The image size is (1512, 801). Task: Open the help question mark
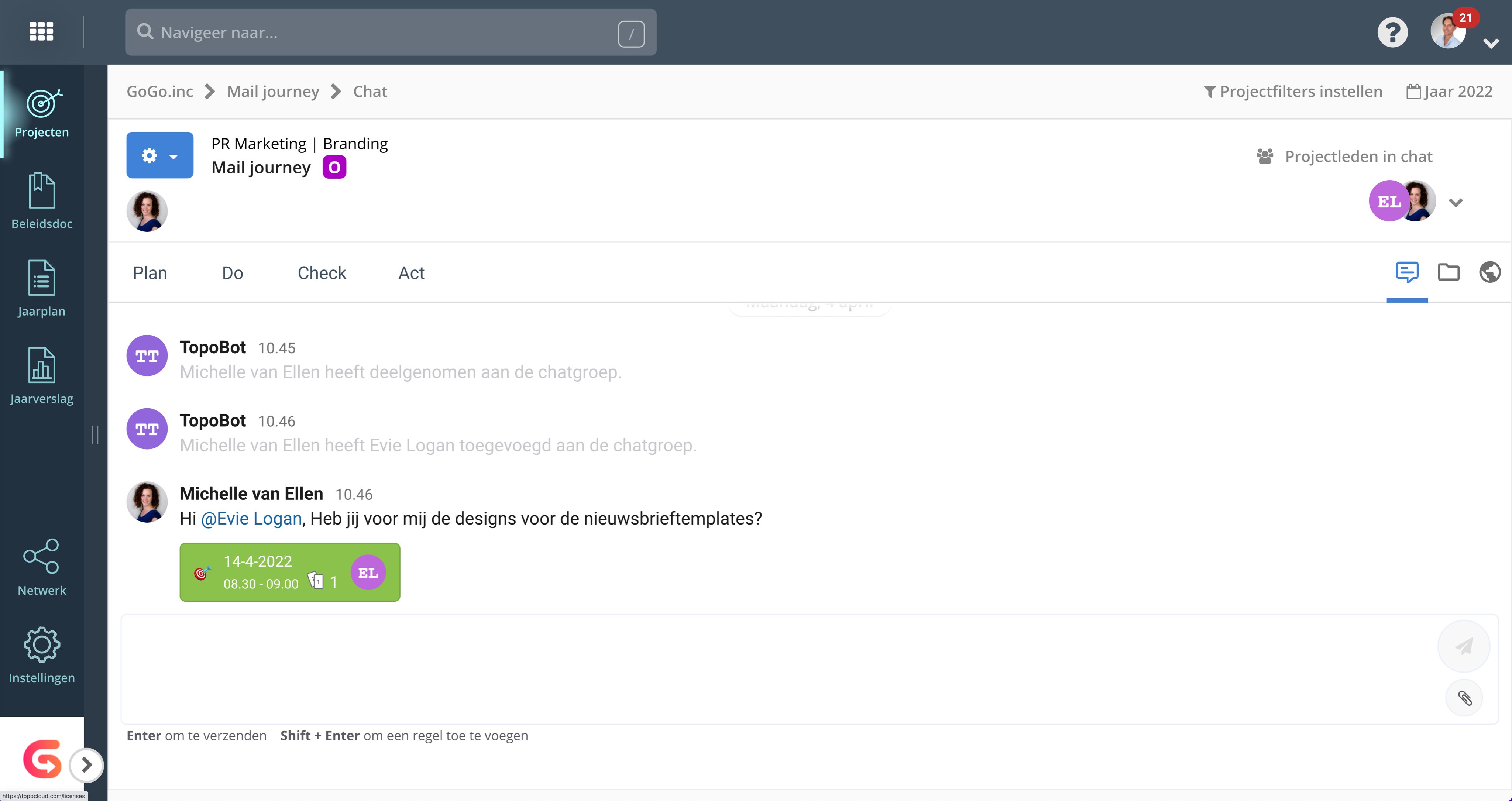pos(1392,32)
